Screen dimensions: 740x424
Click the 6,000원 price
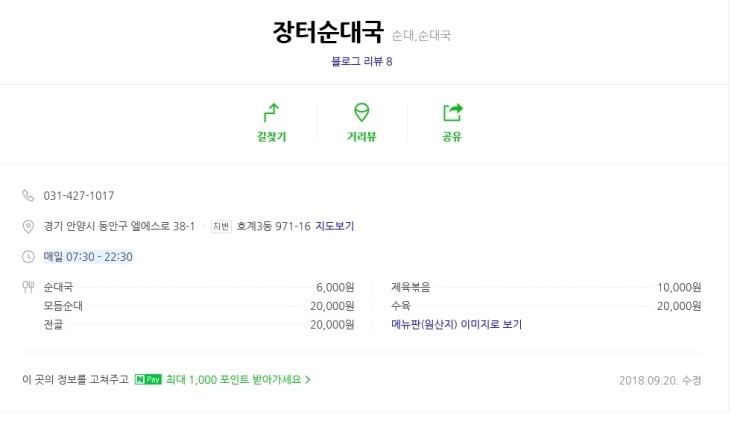coord(335,287)
